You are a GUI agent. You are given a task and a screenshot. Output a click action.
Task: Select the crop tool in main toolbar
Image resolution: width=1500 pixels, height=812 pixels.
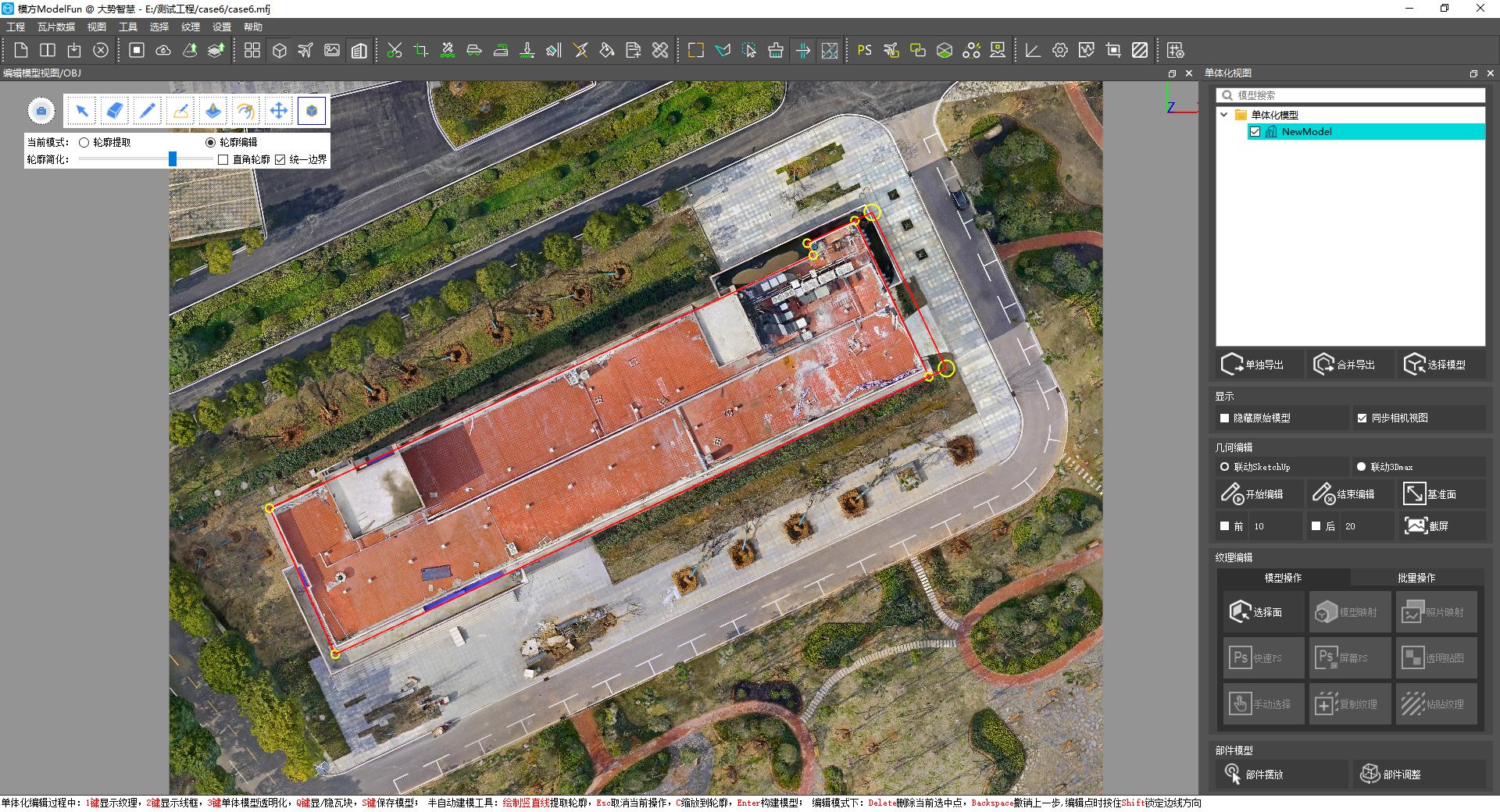(421, 50)
